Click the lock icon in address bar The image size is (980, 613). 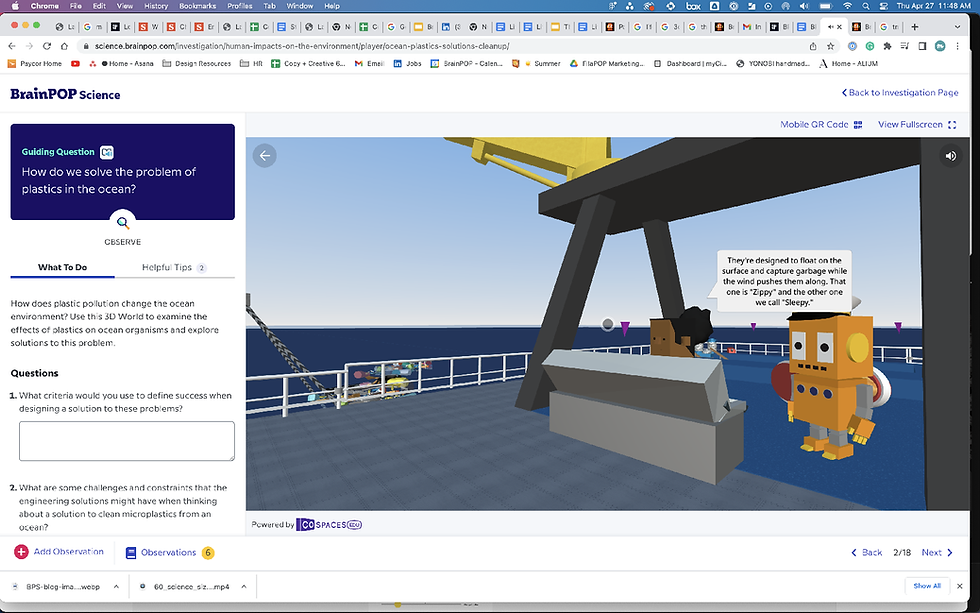86,46
